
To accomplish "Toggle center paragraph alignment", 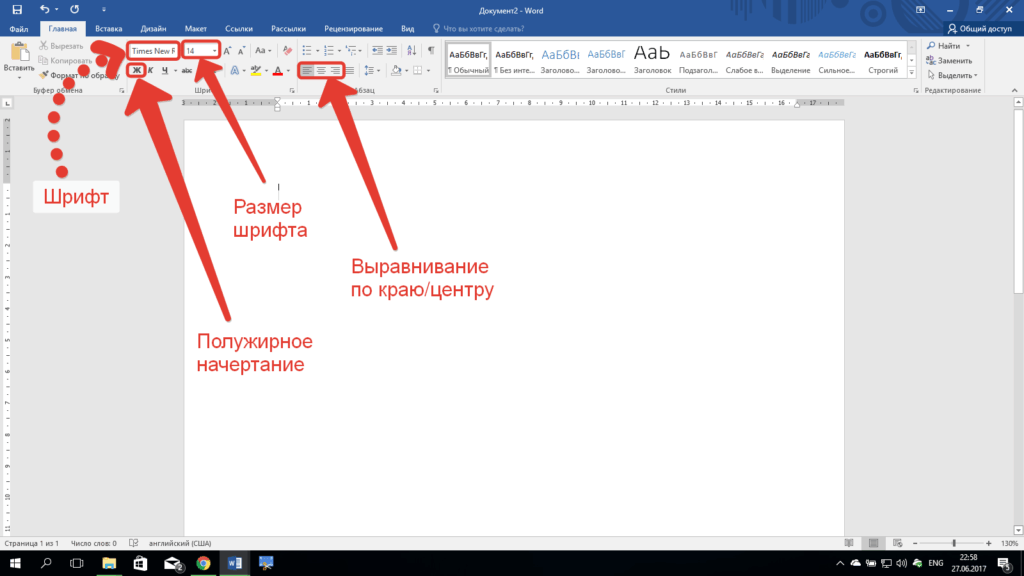I will 323,70.
